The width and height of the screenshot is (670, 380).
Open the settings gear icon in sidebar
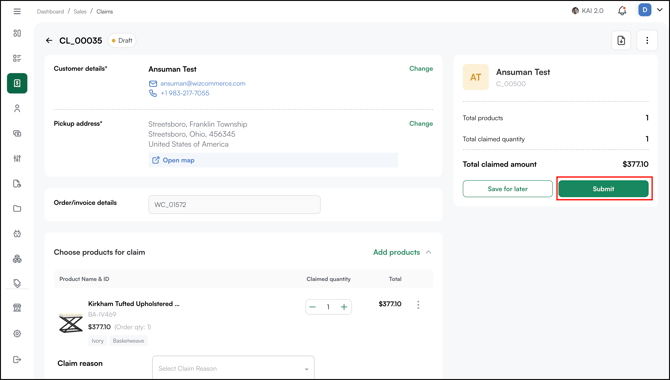(17, 333)
